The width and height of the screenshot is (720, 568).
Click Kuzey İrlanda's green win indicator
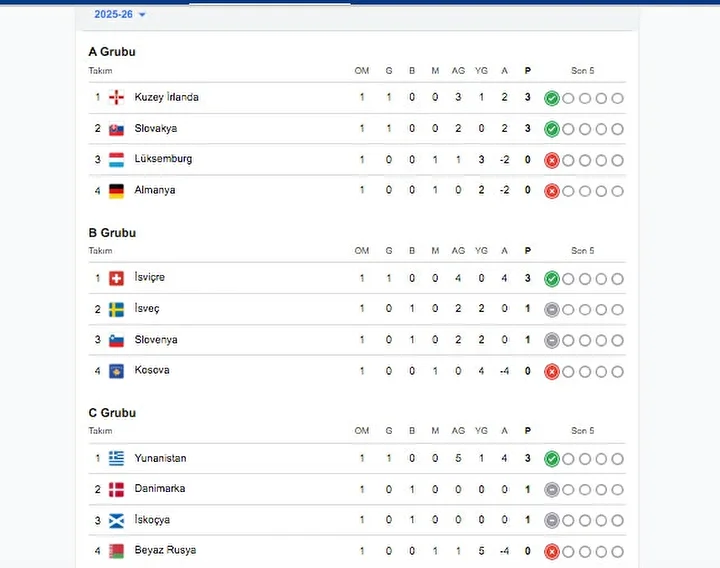click(551, 98)
